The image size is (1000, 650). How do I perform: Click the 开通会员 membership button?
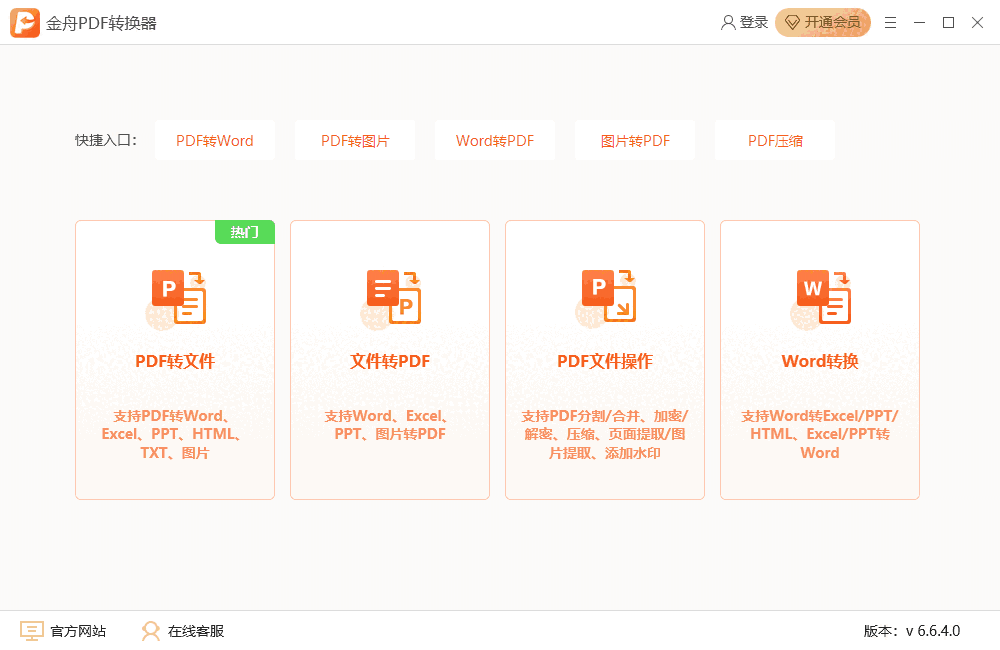pyautogui.click(x=822, y=21)
